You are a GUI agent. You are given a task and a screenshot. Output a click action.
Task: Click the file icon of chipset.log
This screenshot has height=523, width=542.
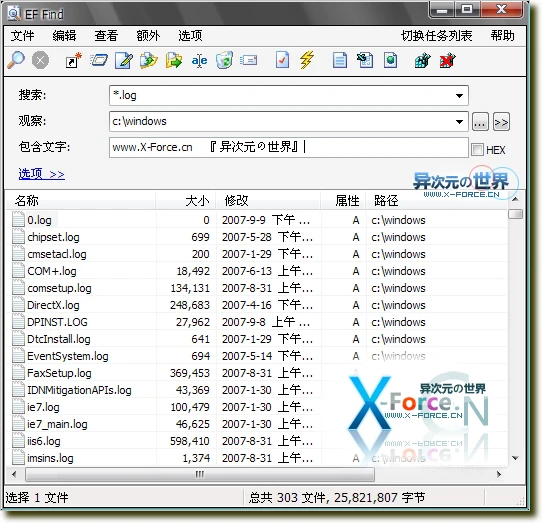(x=18, y=237)
